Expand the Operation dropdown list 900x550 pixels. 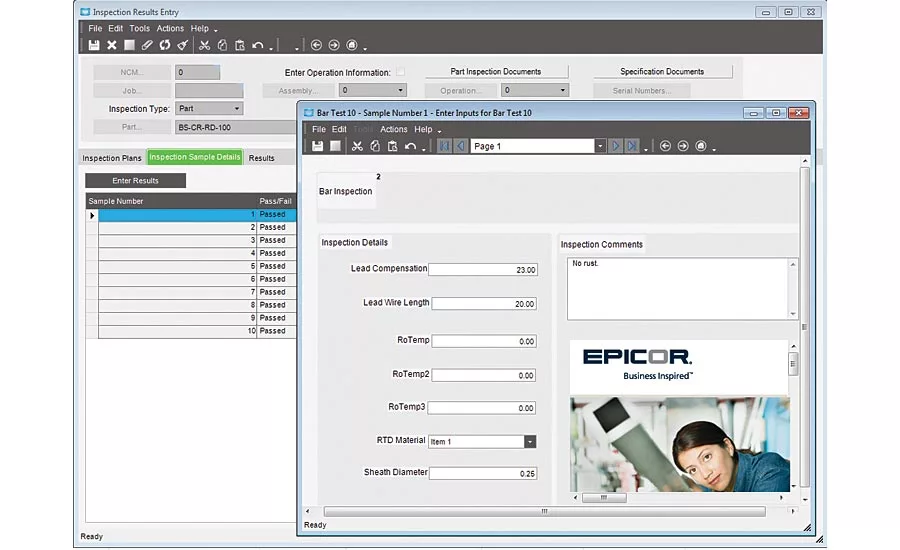tap(562, 90)
